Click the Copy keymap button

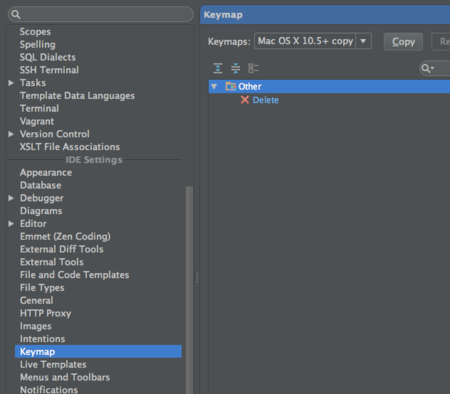point(403,42)
